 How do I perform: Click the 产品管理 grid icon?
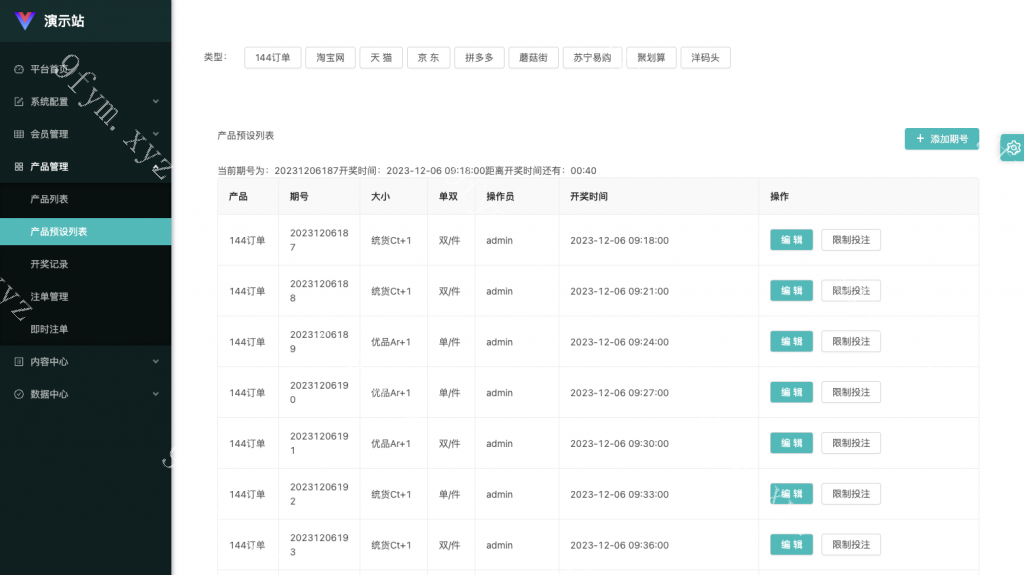coord(19,167)
